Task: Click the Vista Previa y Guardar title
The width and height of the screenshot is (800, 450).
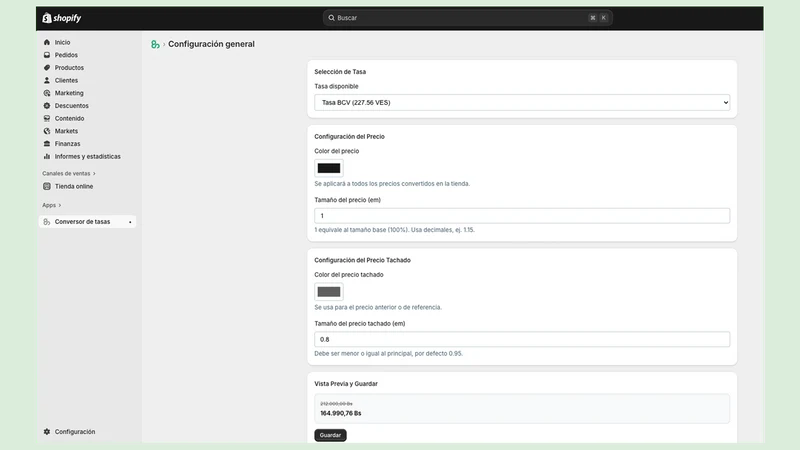Action: (346, 384)
